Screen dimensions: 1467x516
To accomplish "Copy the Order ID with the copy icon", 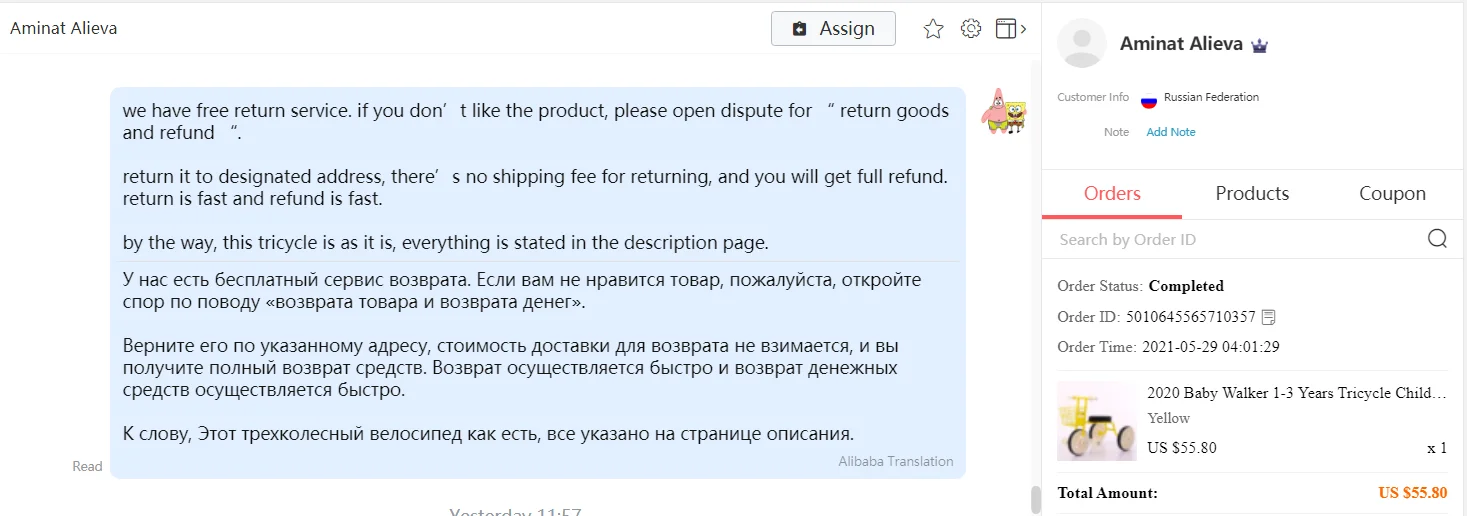I will coord(1269,317).
